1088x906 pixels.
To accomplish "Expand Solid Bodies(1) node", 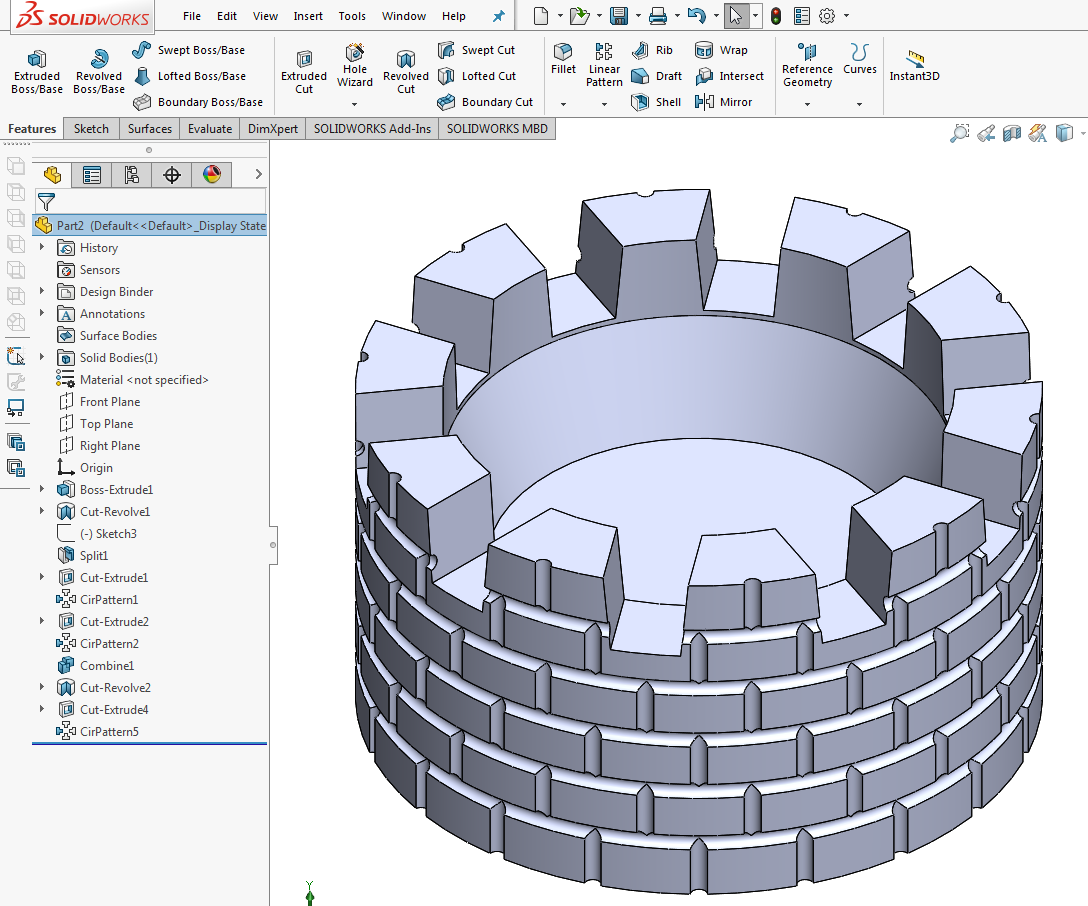I will [x=42, y=357].
